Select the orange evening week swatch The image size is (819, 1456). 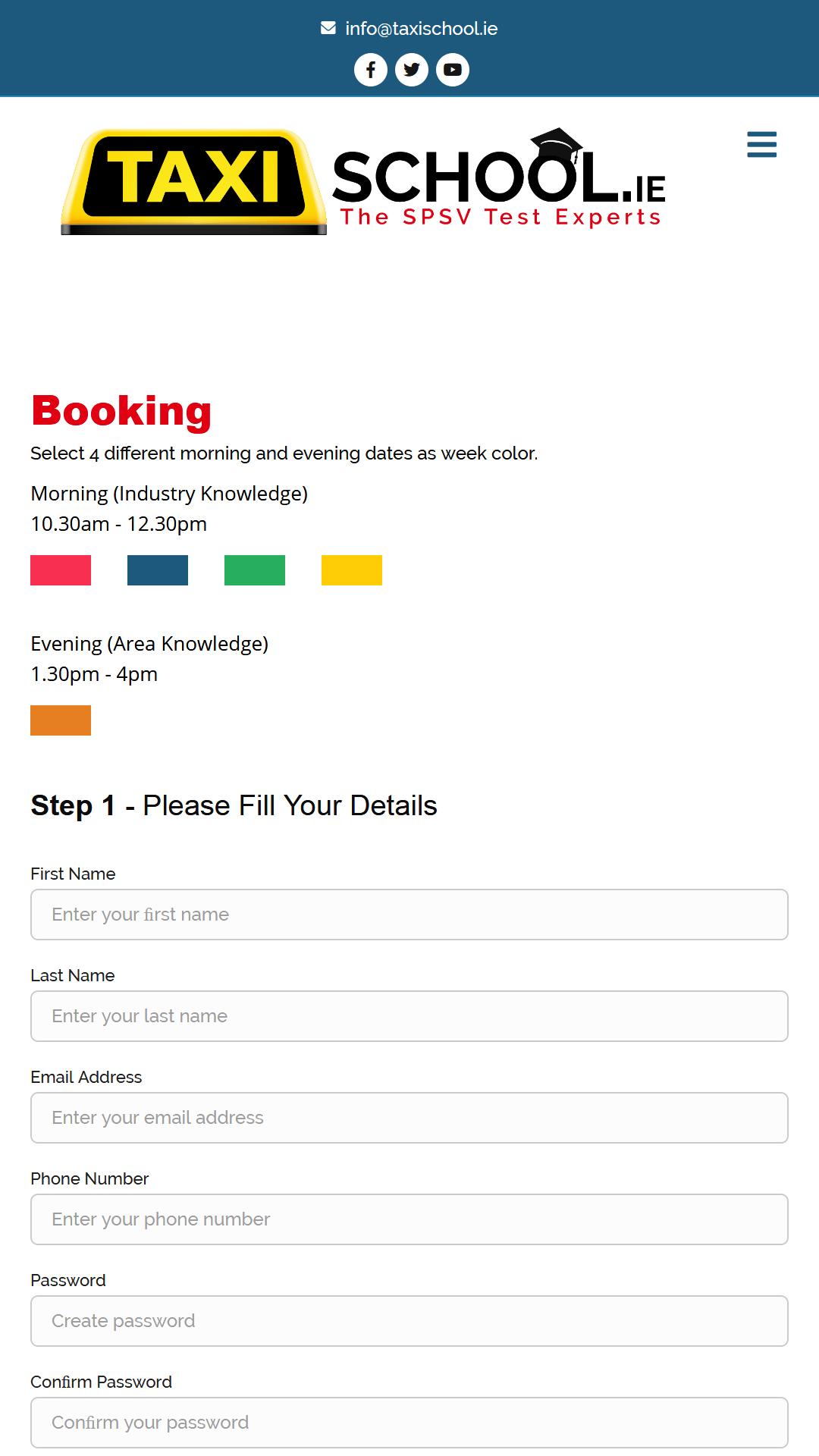(61, 720)
